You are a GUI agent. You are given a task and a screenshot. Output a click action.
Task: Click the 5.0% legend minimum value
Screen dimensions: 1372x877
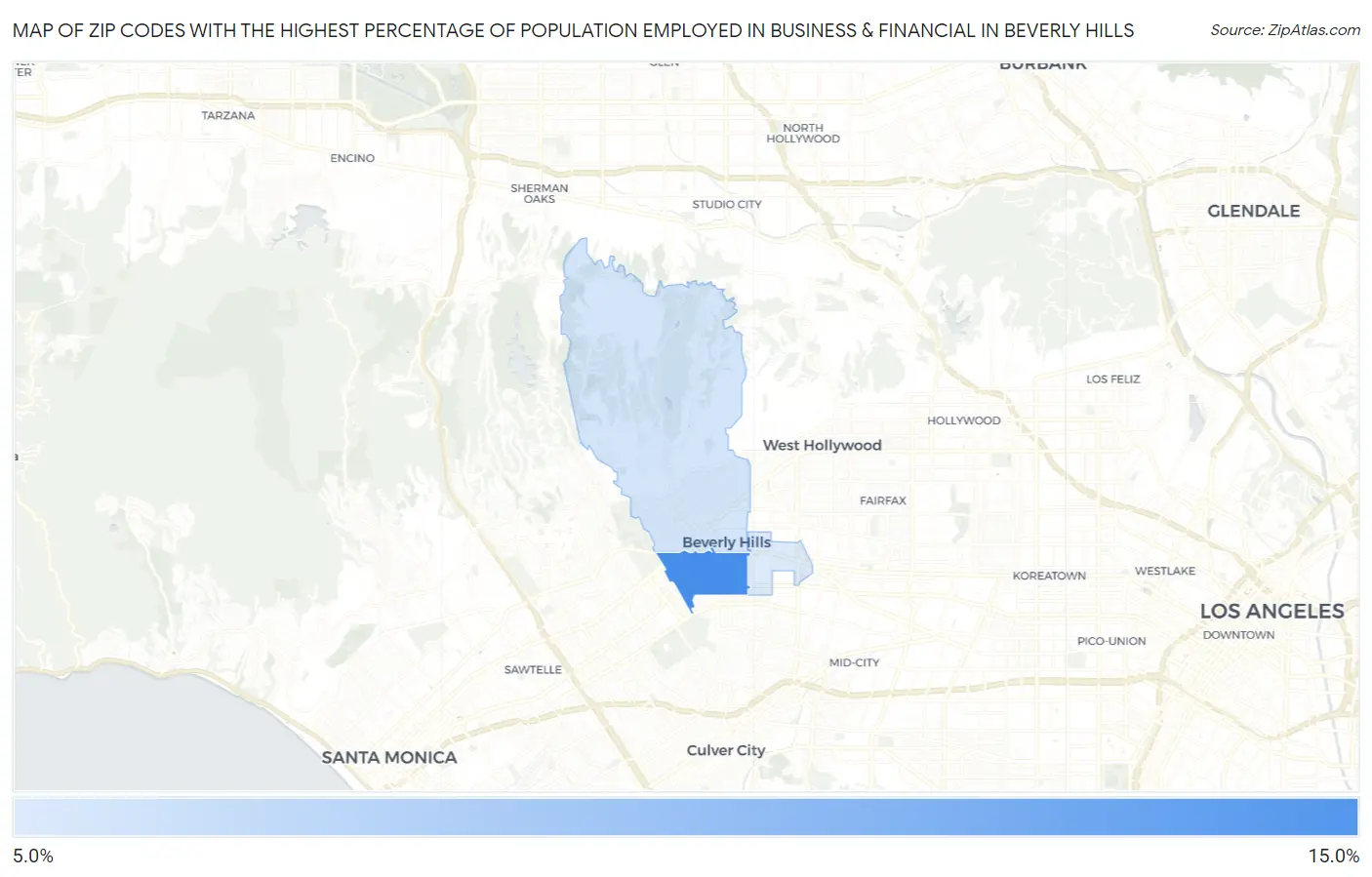33,856
